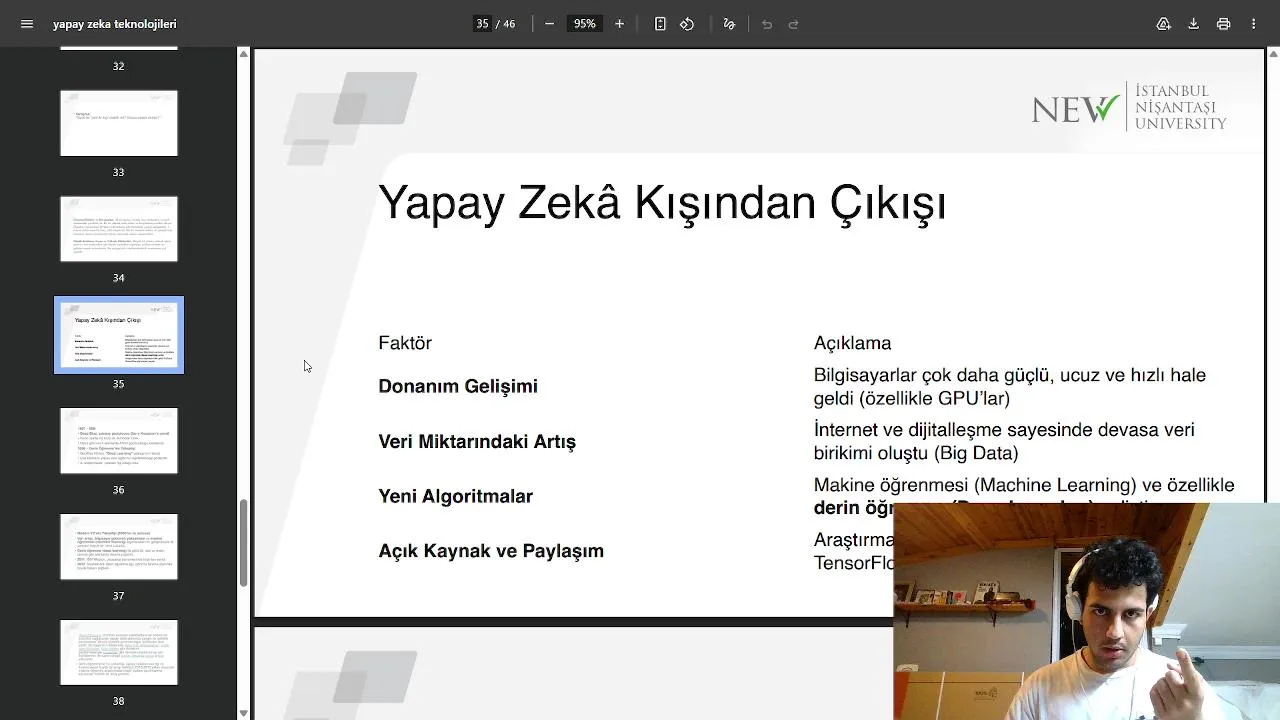Click the slide title 'Yapay Zekâ Kışından Çıkışı'
This screenshot has width=1280, height=720.
point(662,203)
